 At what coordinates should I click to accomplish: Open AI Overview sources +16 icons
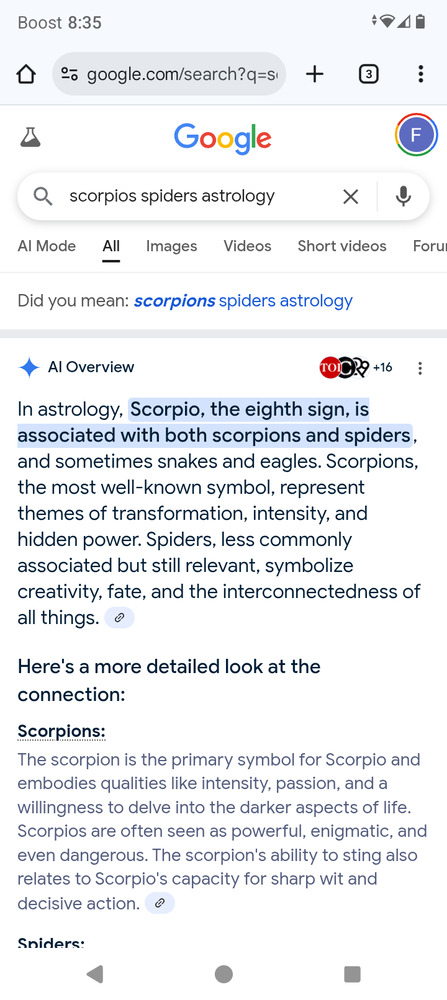pos(356,367)
